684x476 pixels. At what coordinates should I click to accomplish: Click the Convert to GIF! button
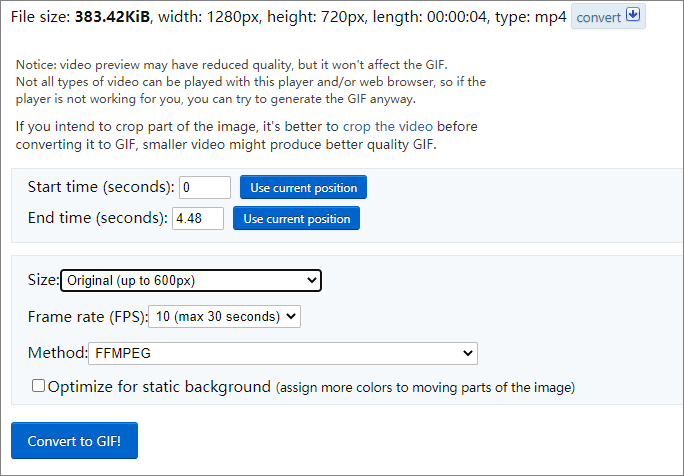coord(75,441)
